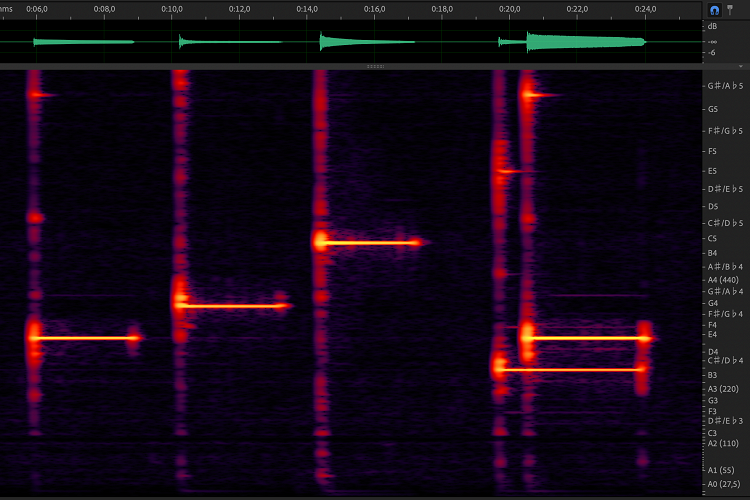Click the 0:24,0 mark on the time ruler
This screenshot has height=500, width=750.
point(646,9)
